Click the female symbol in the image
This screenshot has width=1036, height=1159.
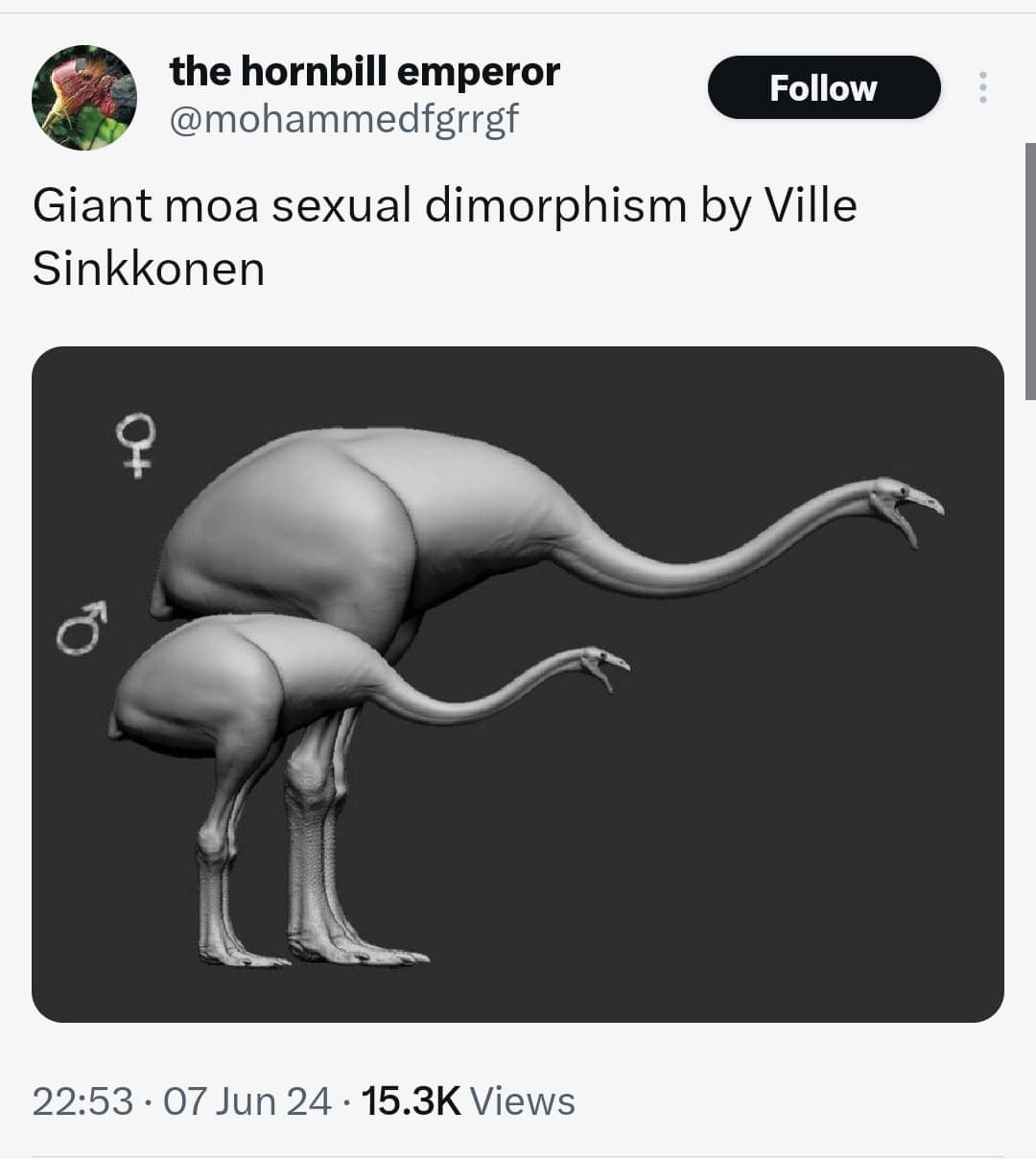(x=135, y=444)
